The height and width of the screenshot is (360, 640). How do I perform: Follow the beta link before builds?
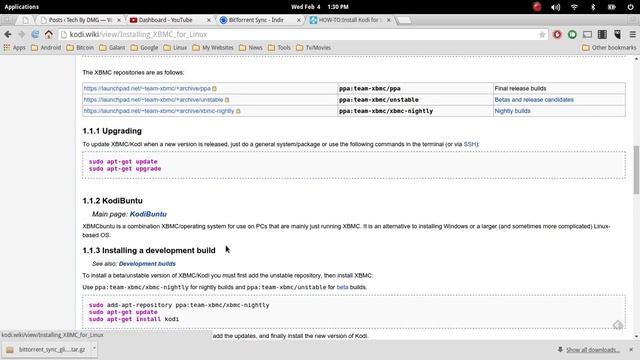[342, 287]
